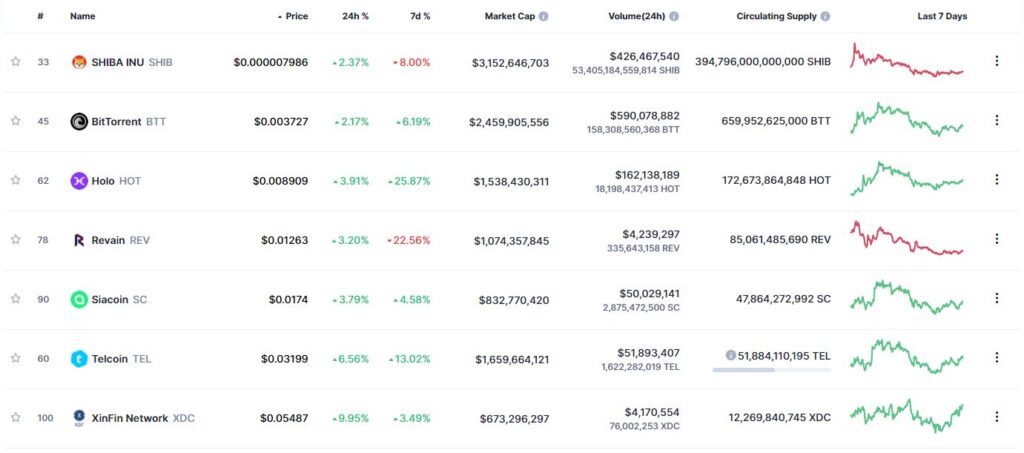Click Telcoin 24h change 6.56%

point(350,359)
